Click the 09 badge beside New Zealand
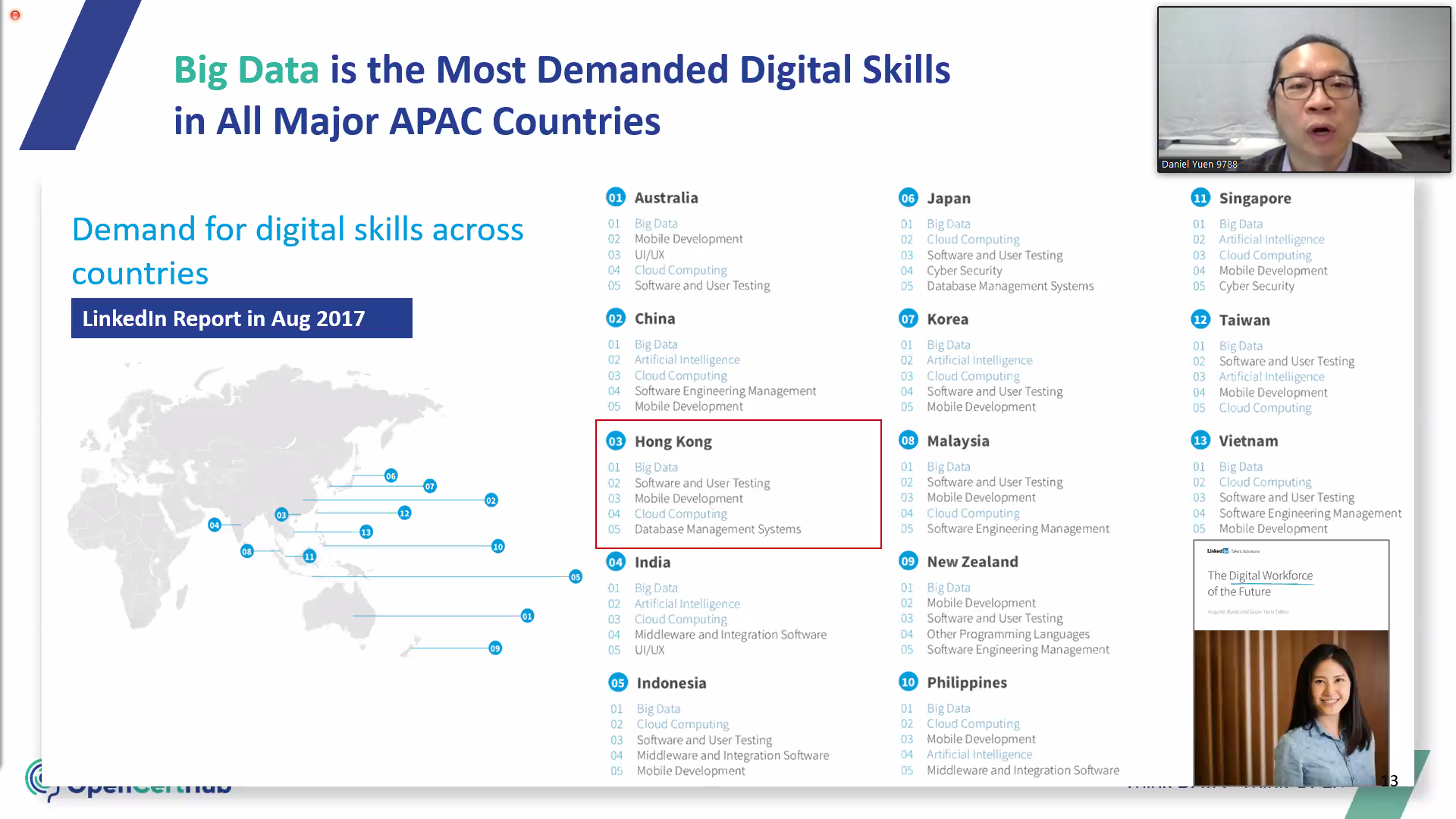The image size is (1456, 819). point(908,561)
